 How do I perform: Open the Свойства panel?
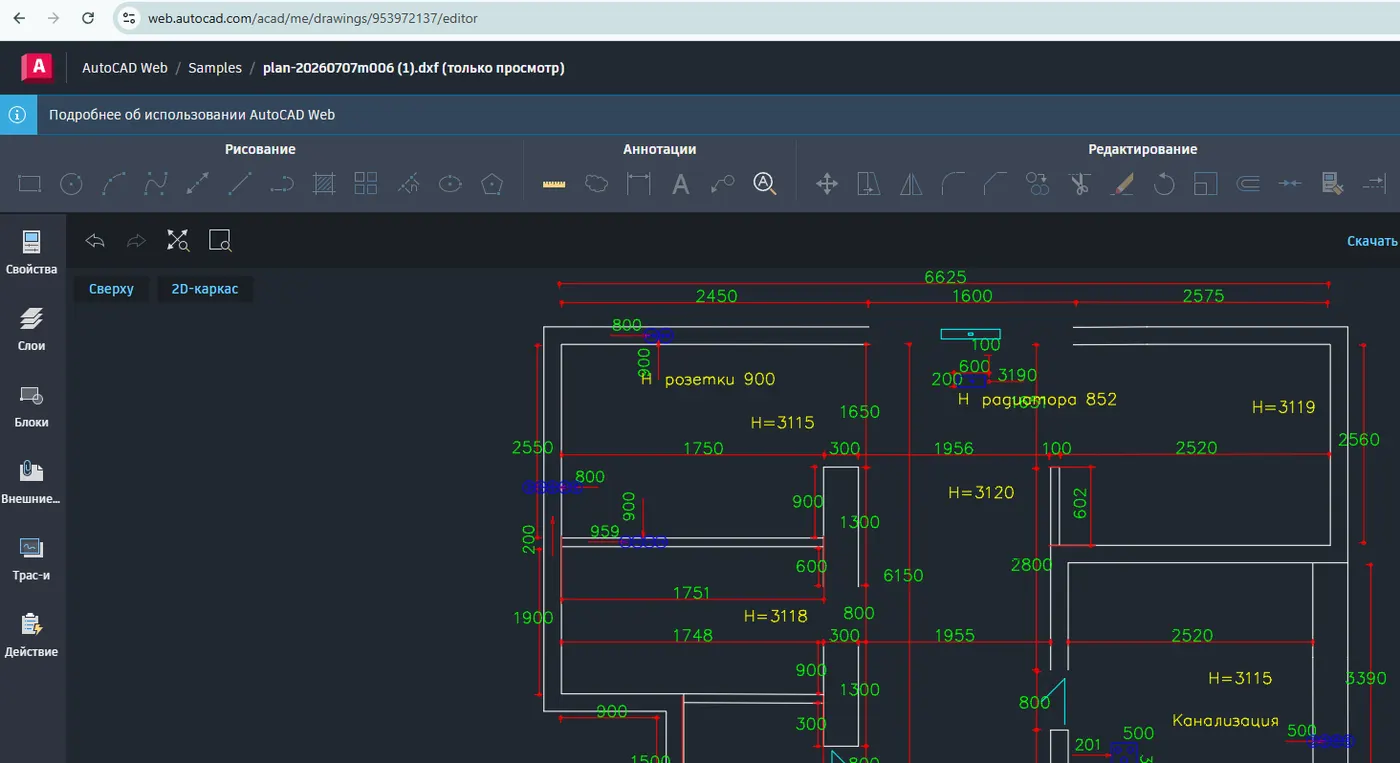click(x=32, y=252)
